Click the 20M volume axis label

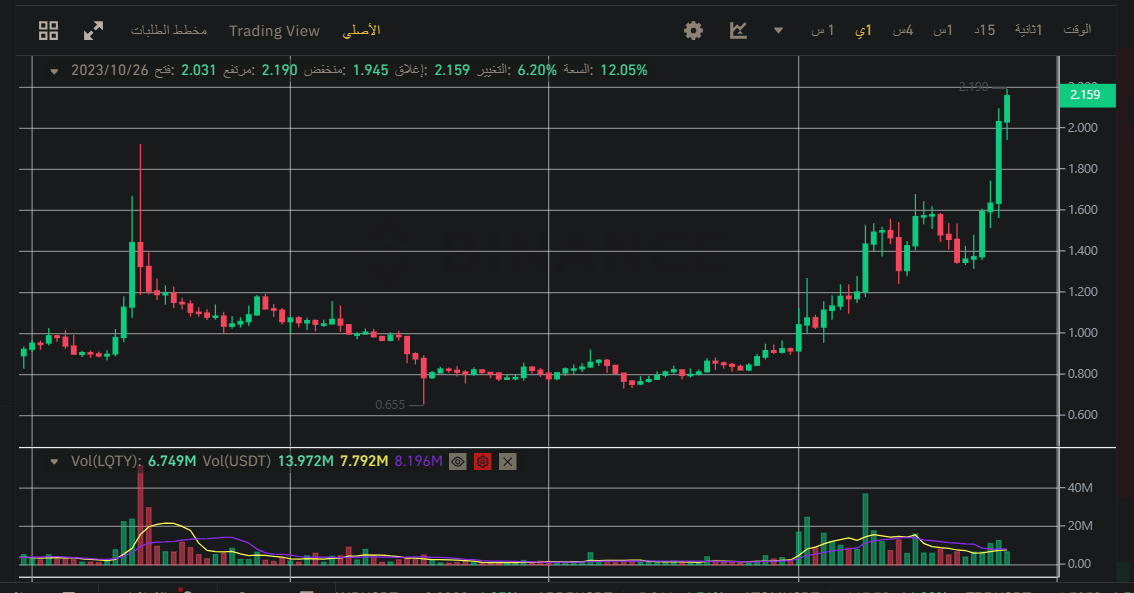coord(1080,526)
